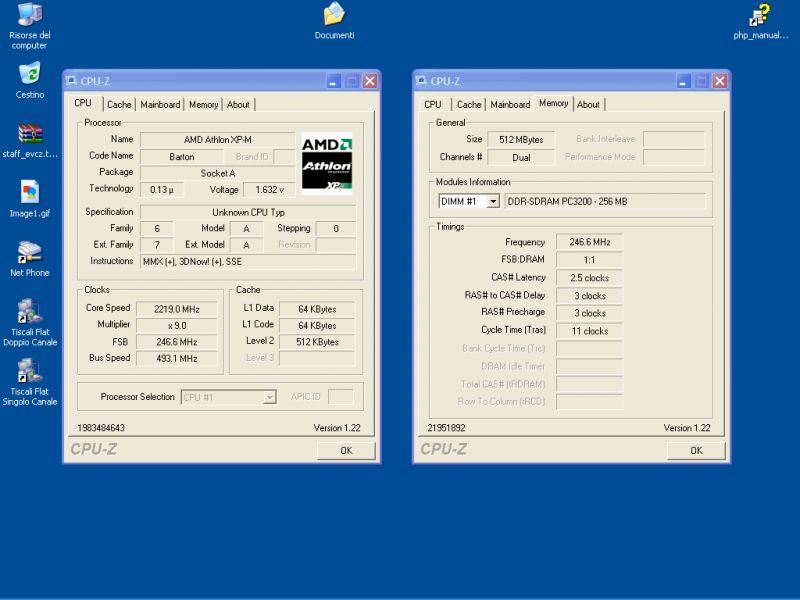This screenshot has height=600, width=800.
Task: Click memory Frequency value 246.6 MHz
Action: [590, 242]
